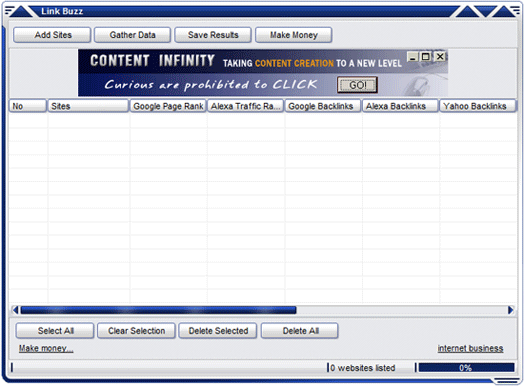Click the Delete All button

(300, 331)
